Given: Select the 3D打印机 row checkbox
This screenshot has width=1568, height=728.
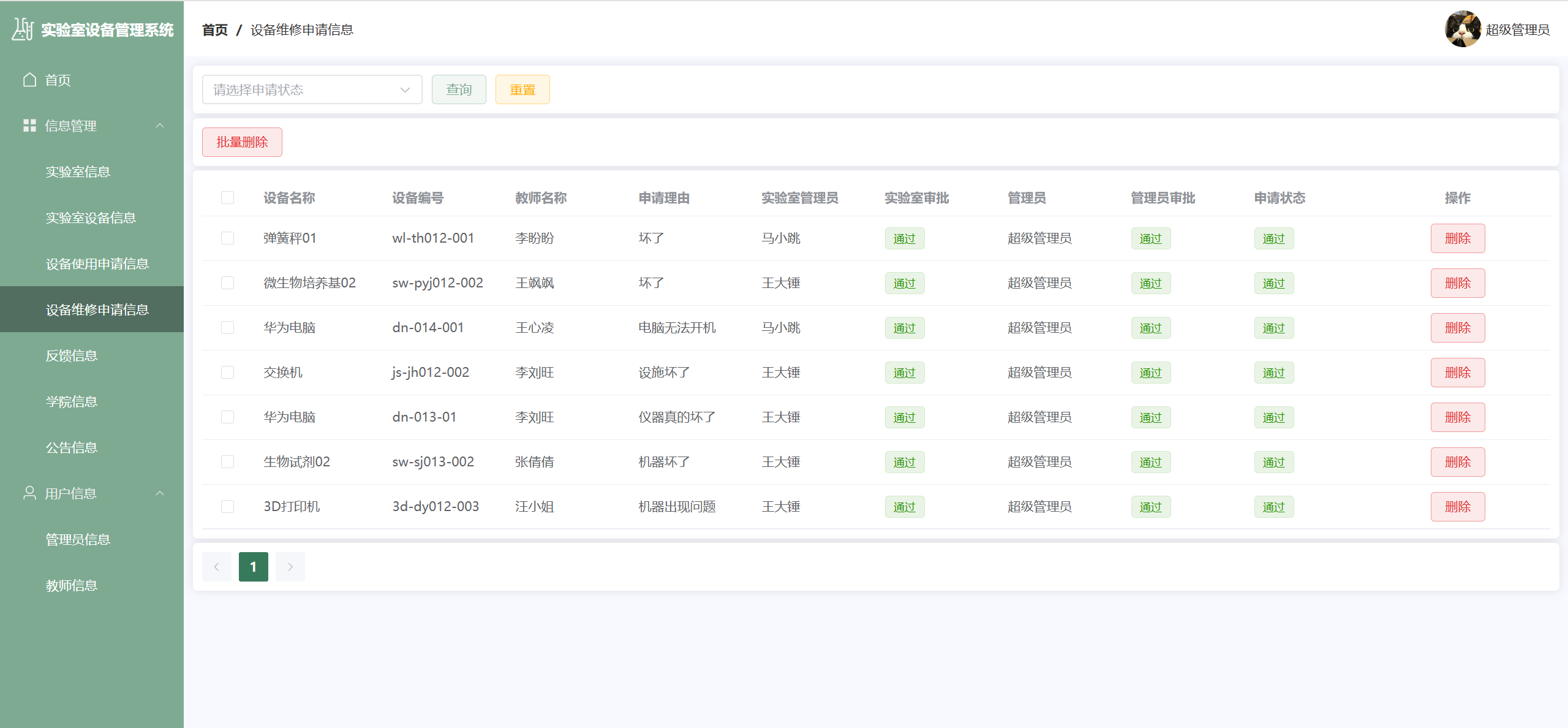Looking at the screenshot, I should (227, 506).
